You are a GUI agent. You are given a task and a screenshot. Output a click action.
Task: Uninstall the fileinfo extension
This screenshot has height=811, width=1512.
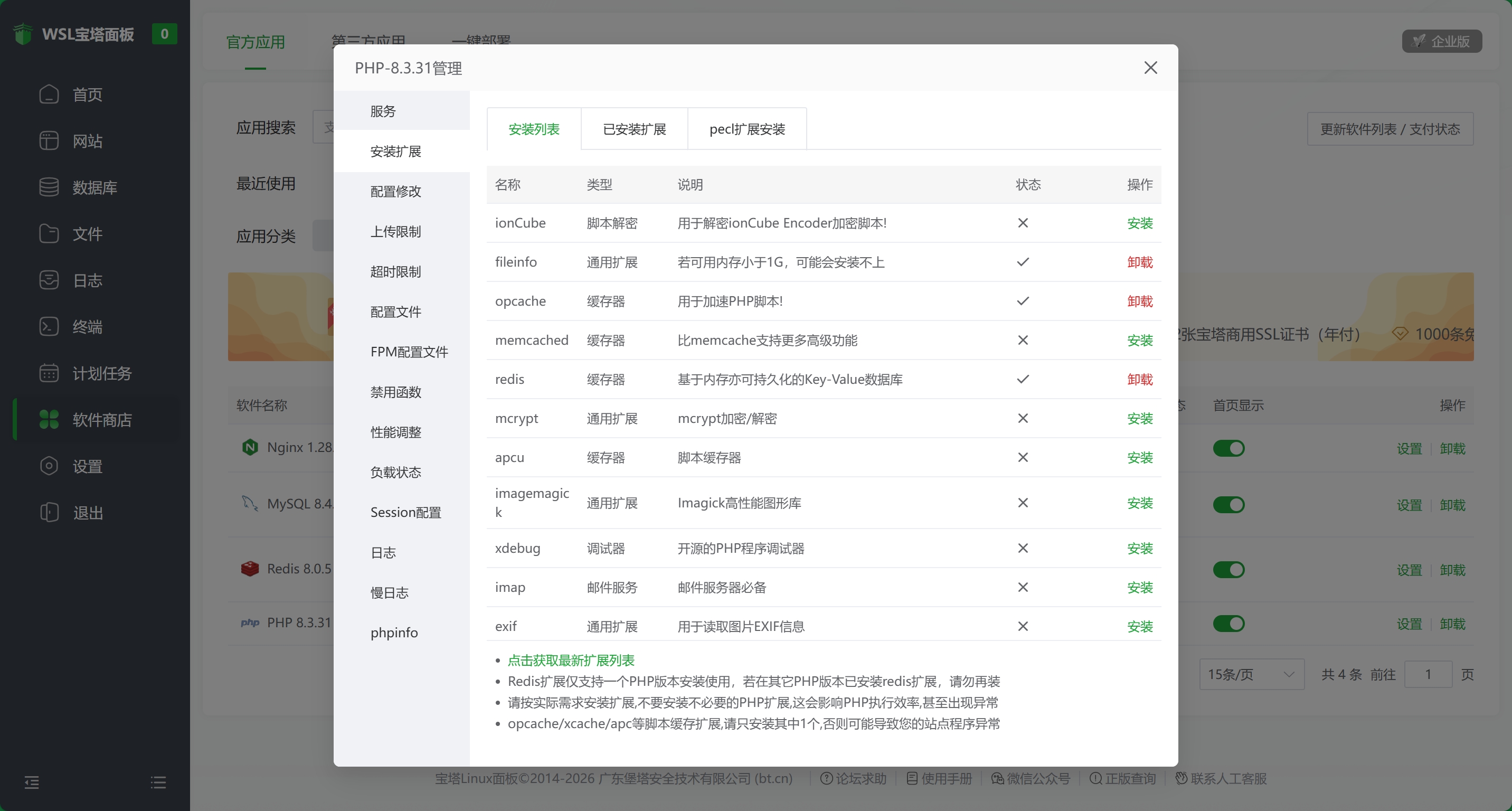click(x=1140, y=262)
